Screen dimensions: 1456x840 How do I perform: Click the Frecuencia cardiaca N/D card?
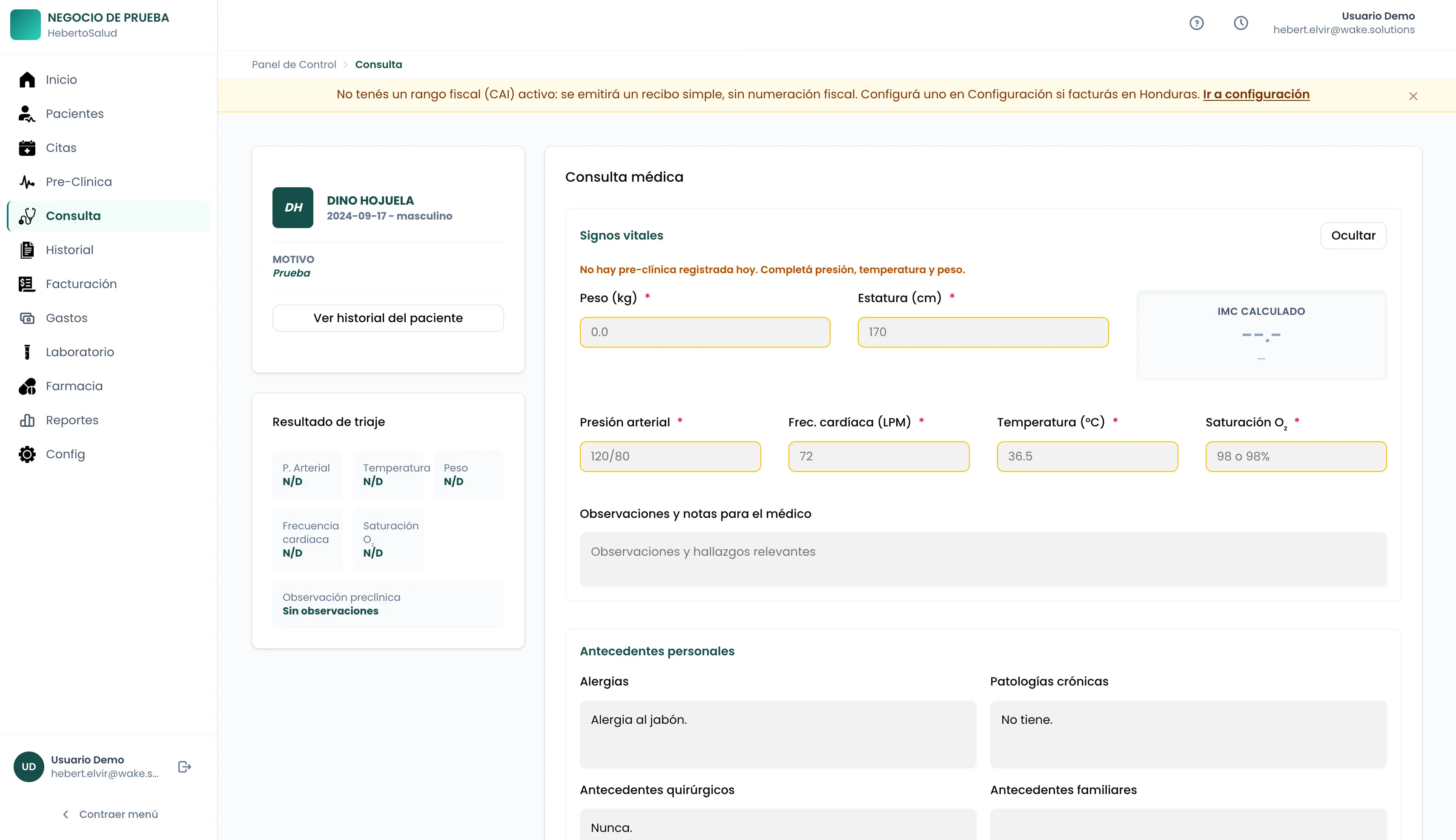tap(307, 539)
